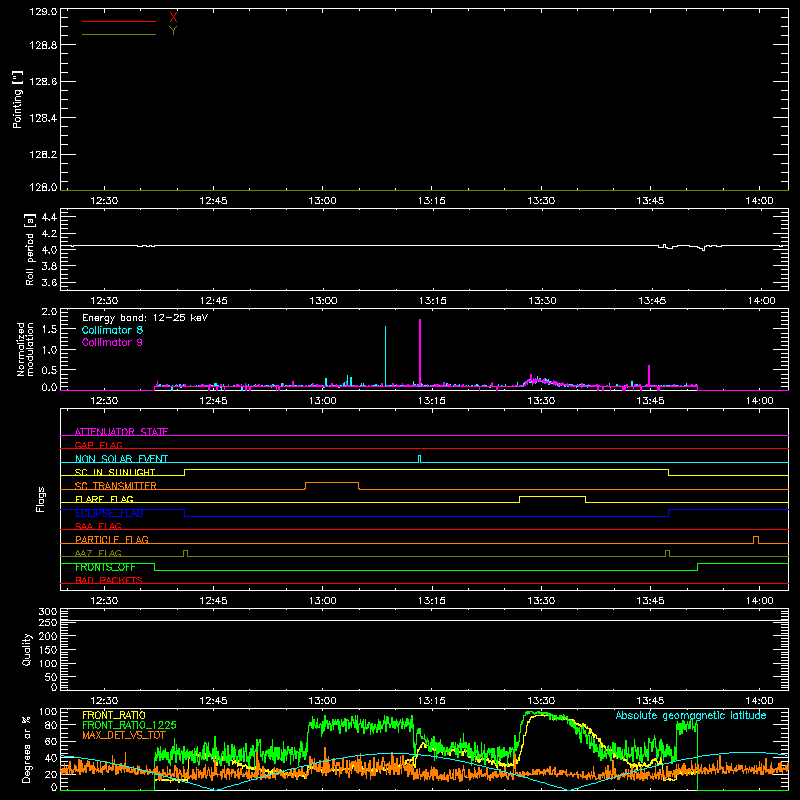Click the FRONT_RATIO_1225 legend entry
Image resolution: width=800 pixels, height=800 pixels.
(x=129, y=725)
